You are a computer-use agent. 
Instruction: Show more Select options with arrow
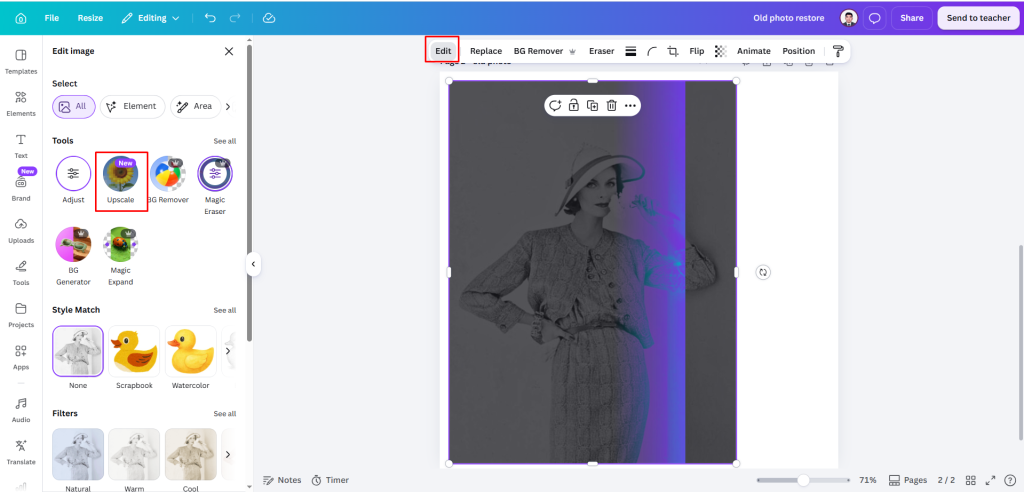[x=228, y=107]
